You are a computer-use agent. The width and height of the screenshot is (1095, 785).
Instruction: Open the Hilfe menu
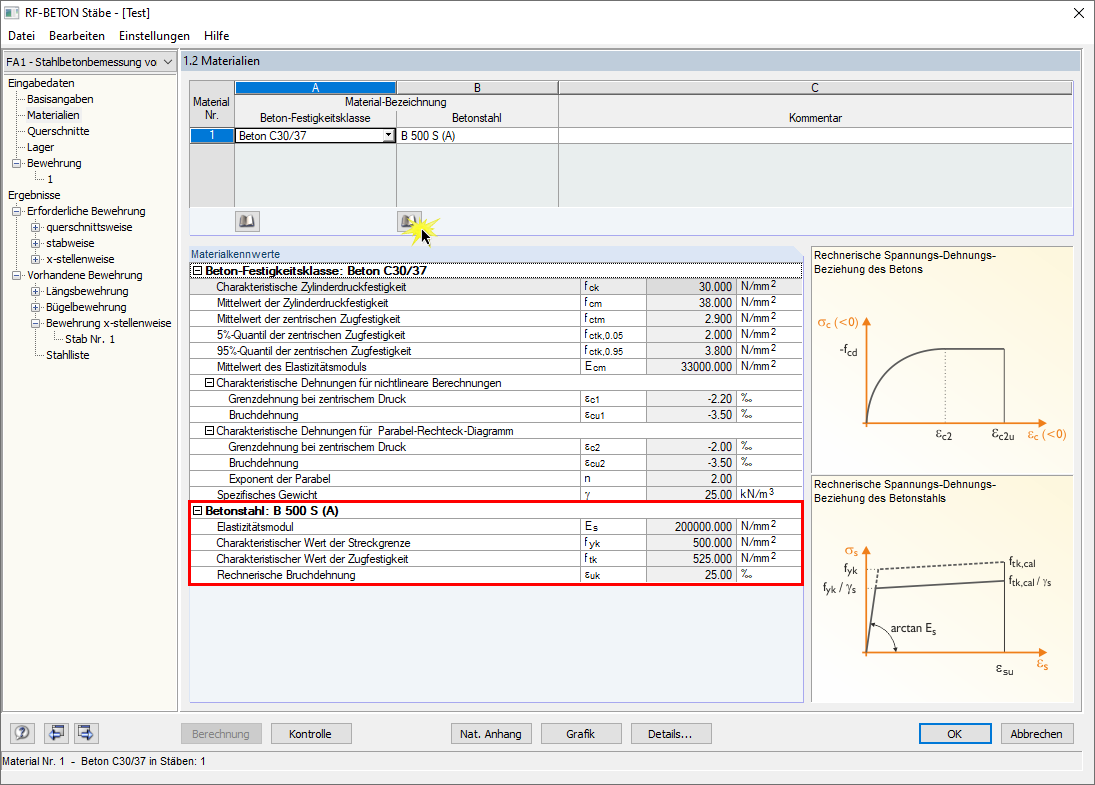point(216,36)
